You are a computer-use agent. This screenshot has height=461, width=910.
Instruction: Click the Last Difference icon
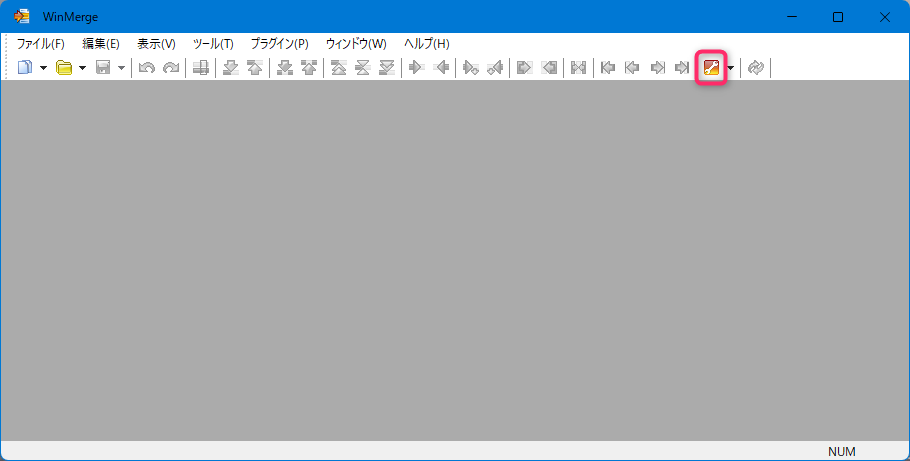tap(387, 68)
